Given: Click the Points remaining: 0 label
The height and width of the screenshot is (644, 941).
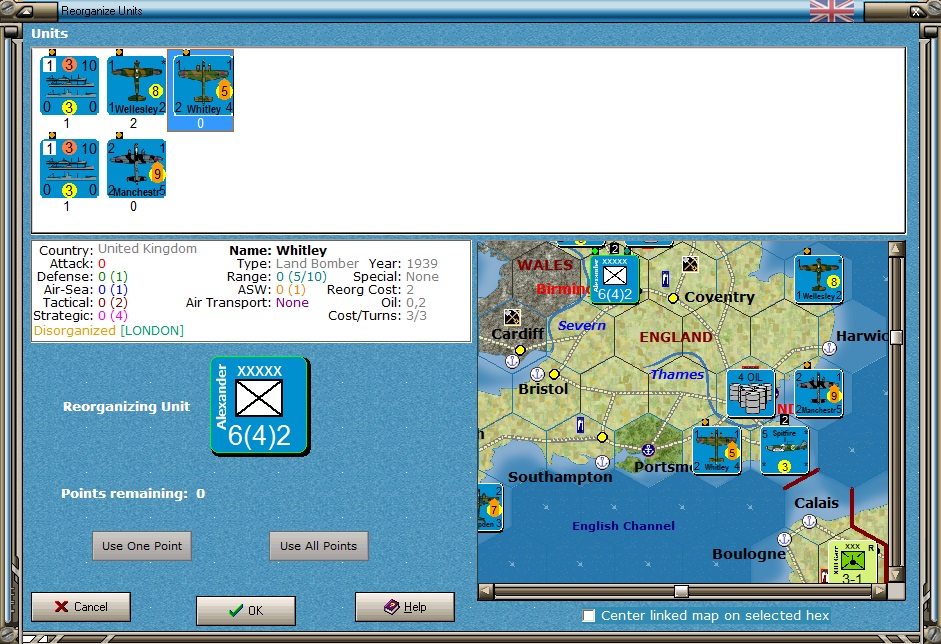Looking at the screenshot, I should pyautogui.click(x=133, y=493).
